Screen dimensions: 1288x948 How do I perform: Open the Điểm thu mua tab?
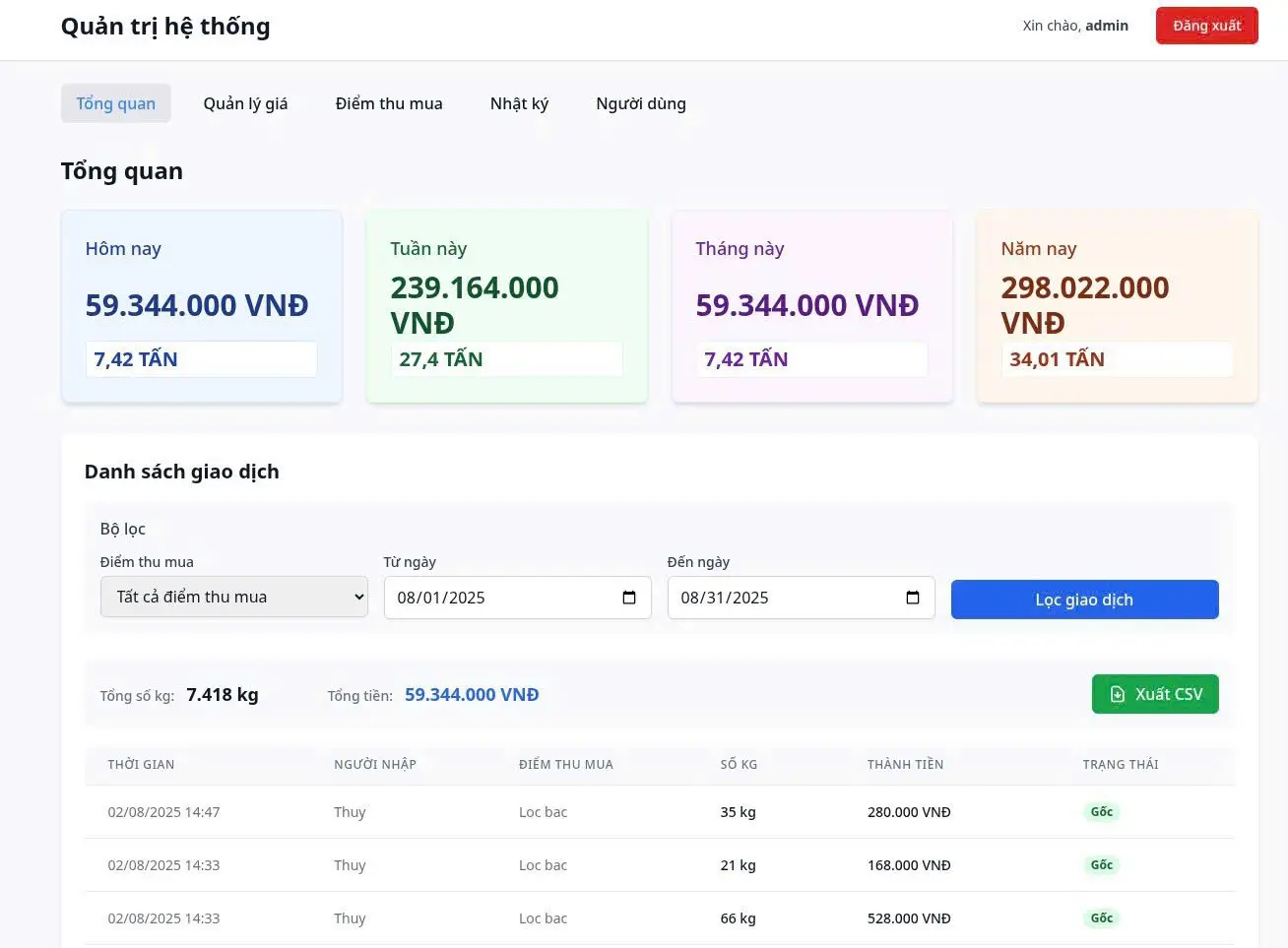(x=389, y=103)
